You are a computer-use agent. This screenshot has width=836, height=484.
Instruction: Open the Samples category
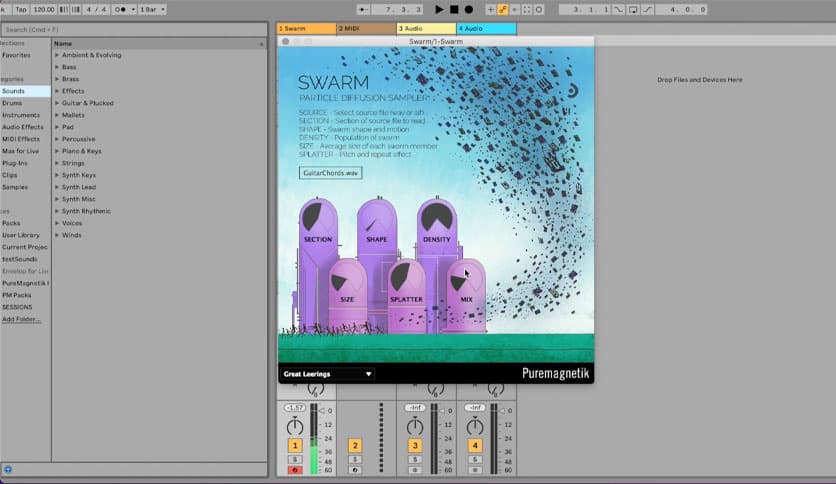coord(15,187)
